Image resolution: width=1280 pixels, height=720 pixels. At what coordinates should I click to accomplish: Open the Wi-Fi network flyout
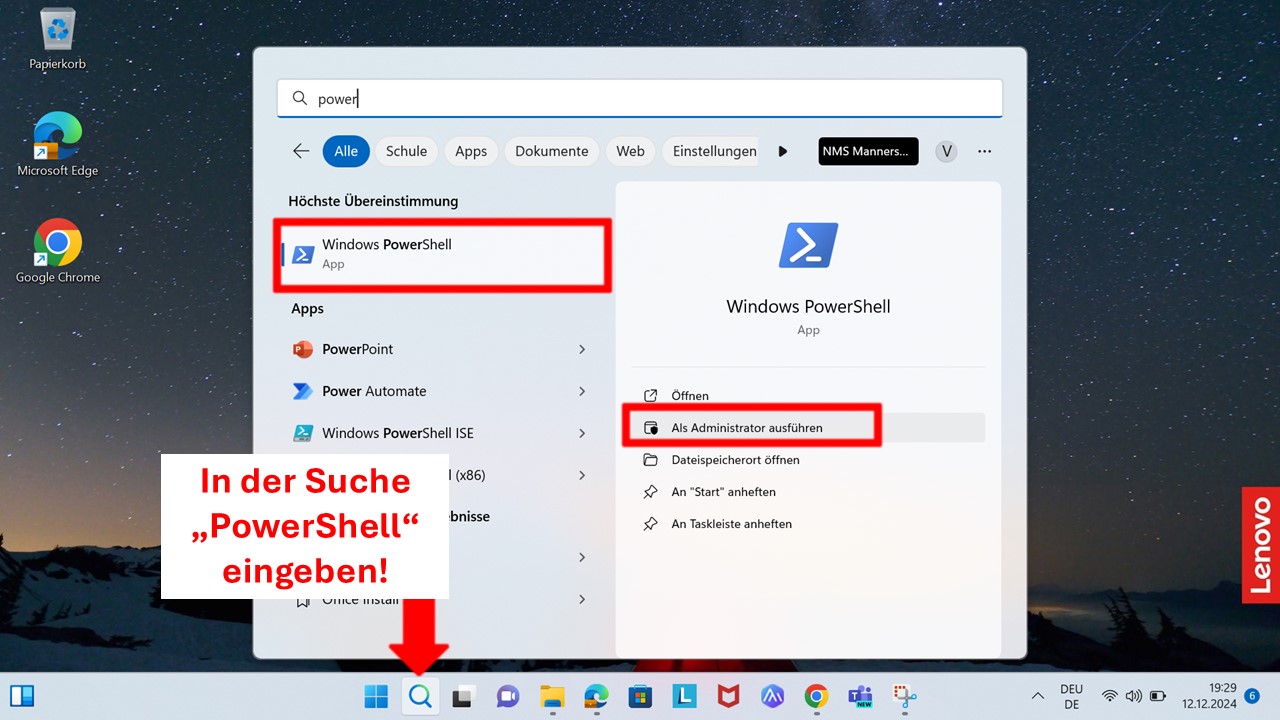tap(1110, 696)
